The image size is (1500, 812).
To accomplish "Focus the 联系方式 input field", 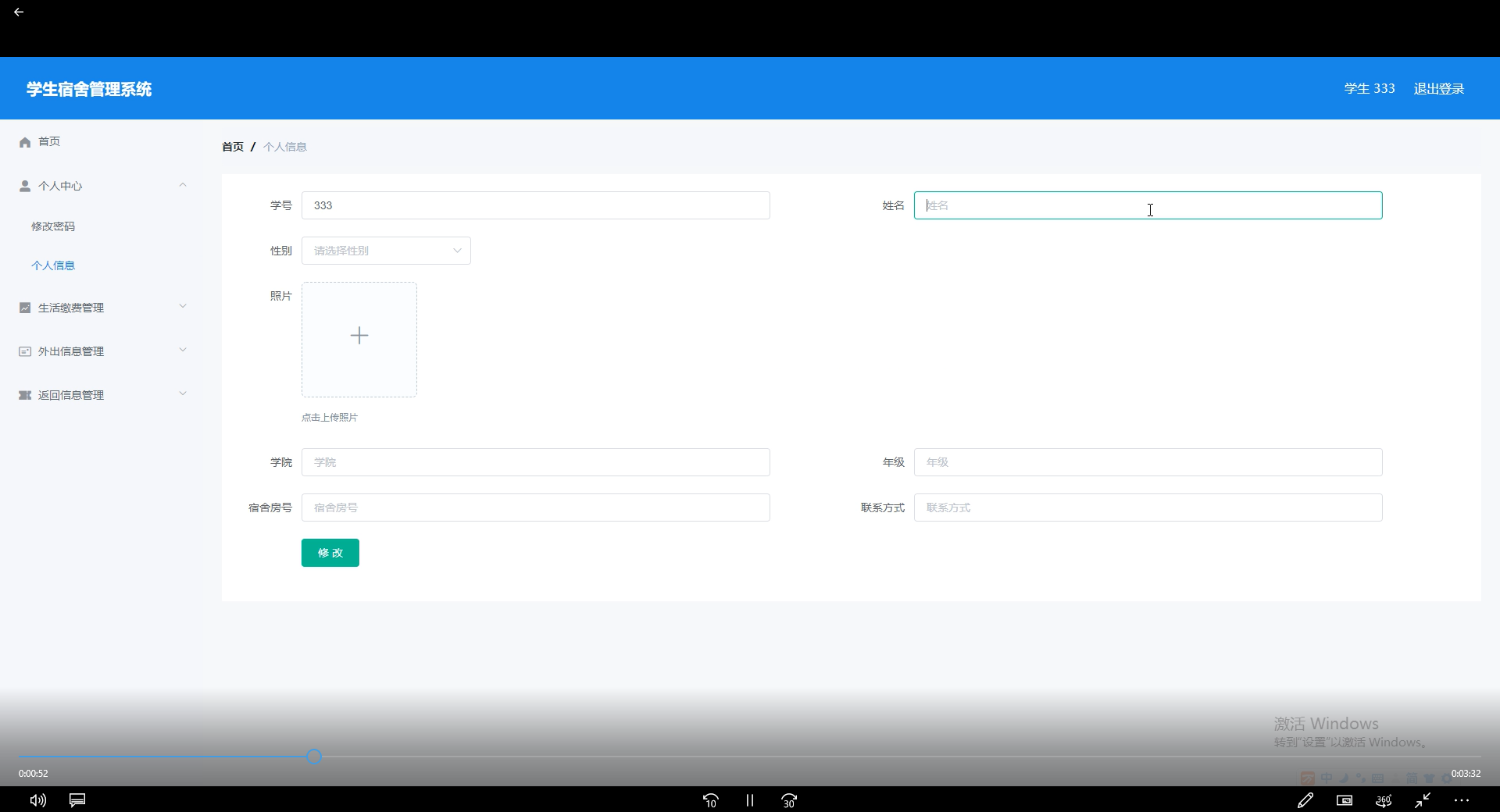I will [x=1148, y=507].
